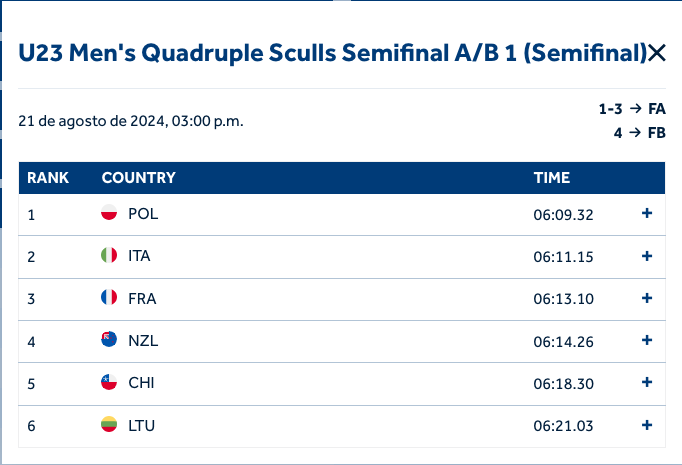Click the New Zealand flag icon
Image resolution: width=682 pixels, height=465 pixels.
[x=110, y=341]
